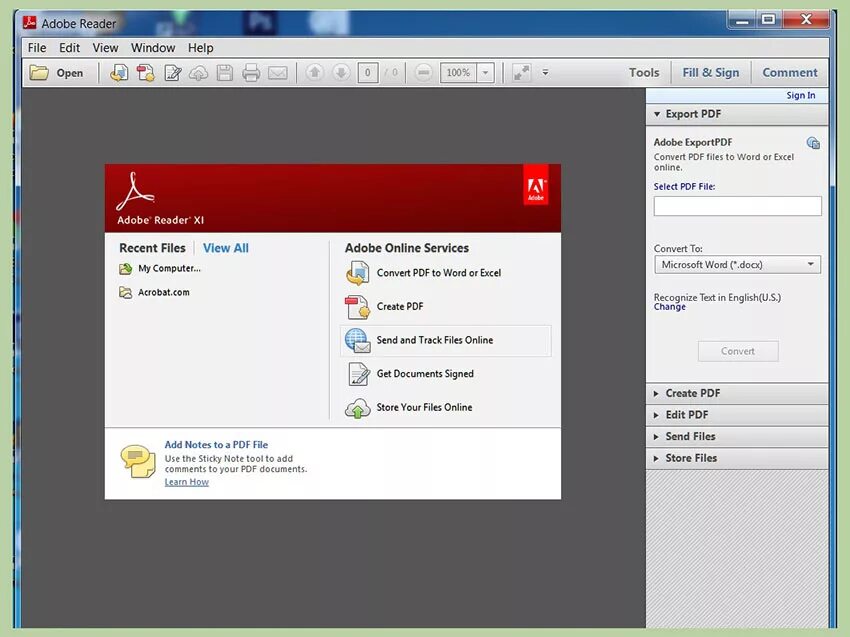The height and width of the screenshot is (637, 850).
Task: Expand the Edit PDF panel section
Action: [x=656, y=415]
